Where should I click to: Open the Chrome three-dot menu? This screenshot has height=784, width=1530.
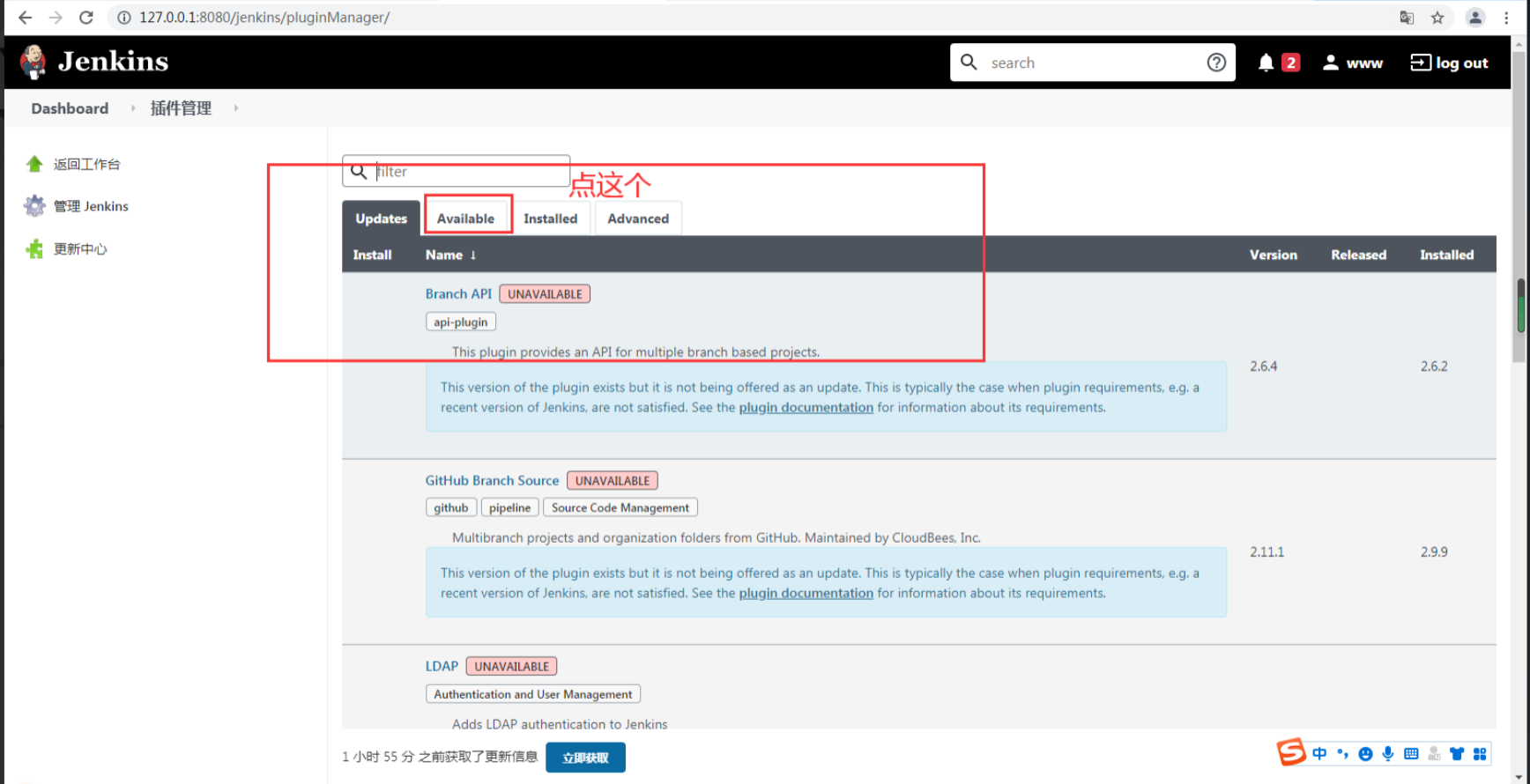pos(1506,18)
